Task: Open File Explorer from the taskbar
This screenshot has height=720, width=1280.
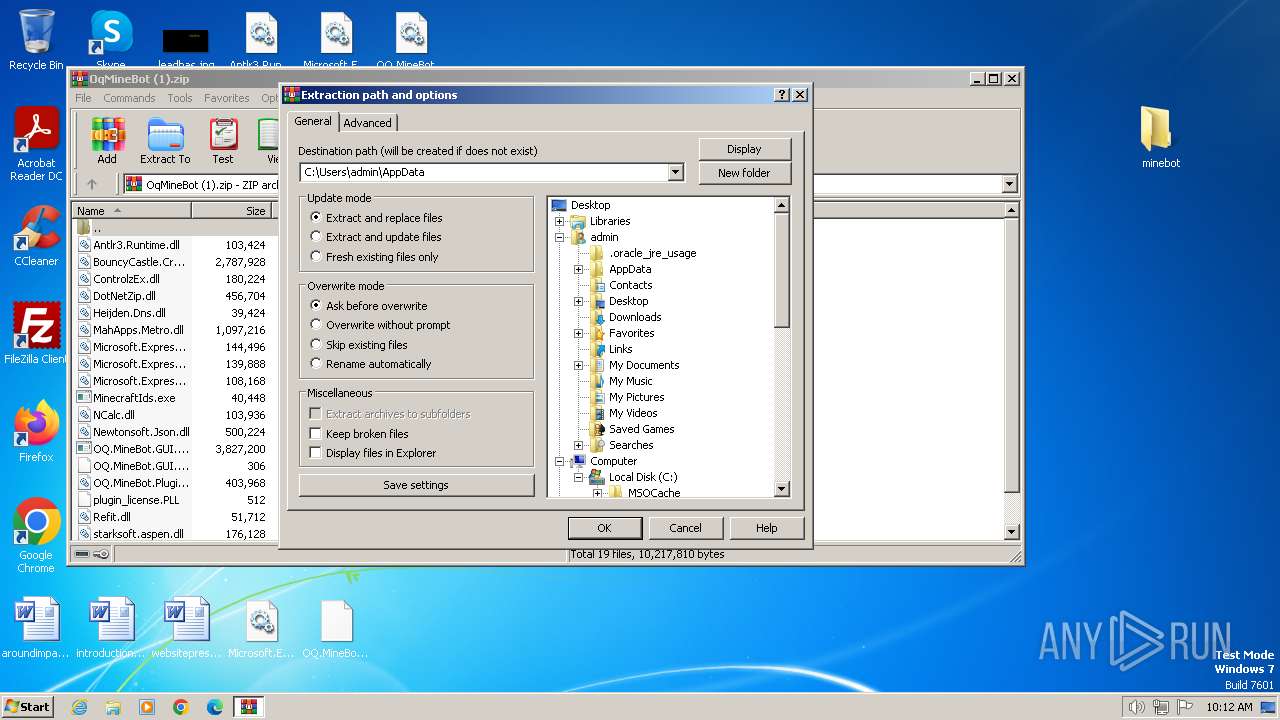Action: (113, 707)
